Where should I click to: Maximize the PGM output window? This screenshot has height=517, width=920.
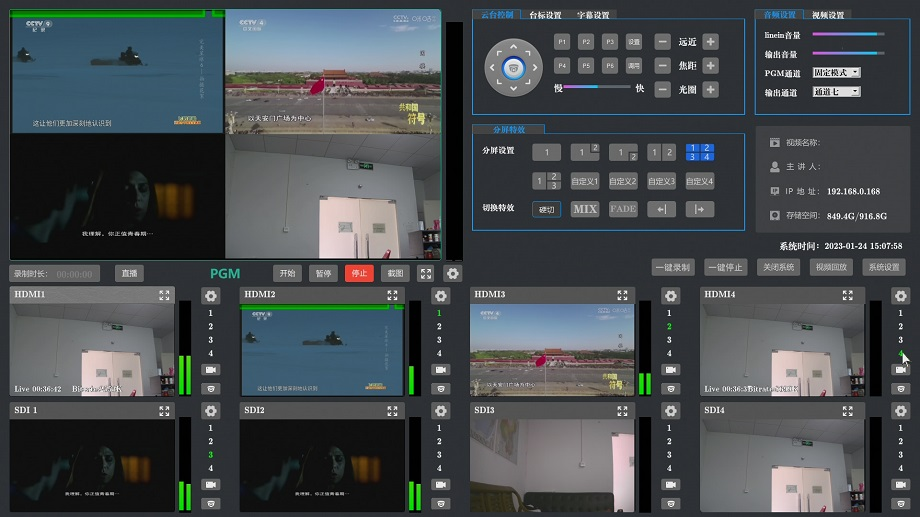pyautogui.click(x=425, y=273)
